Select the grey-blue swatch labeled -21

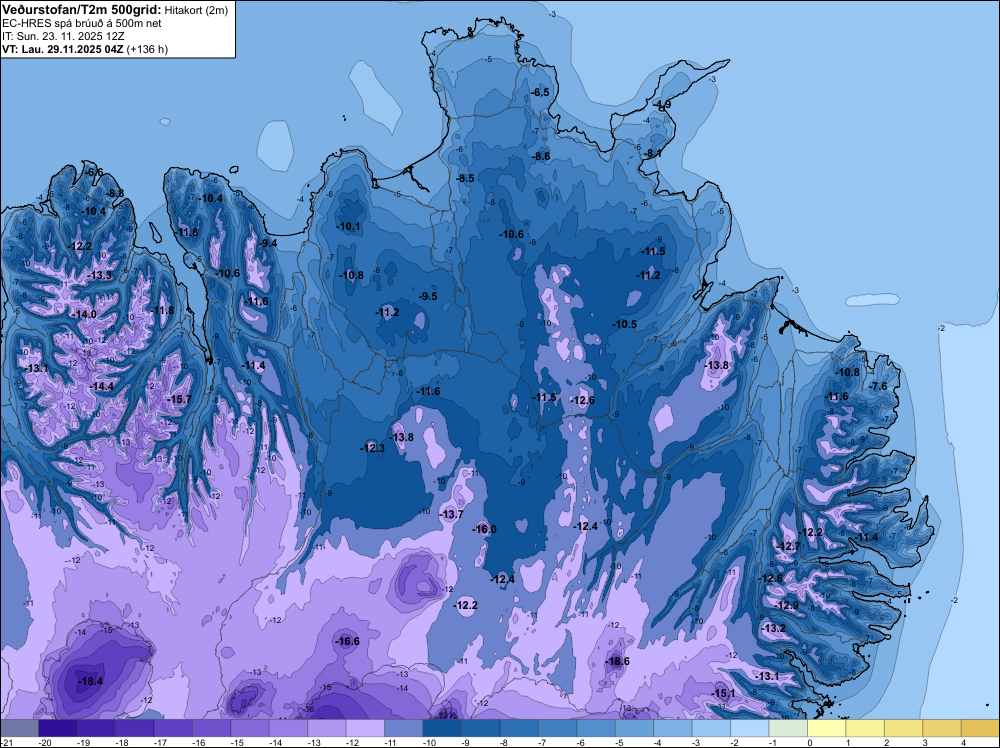click(20, 728)
